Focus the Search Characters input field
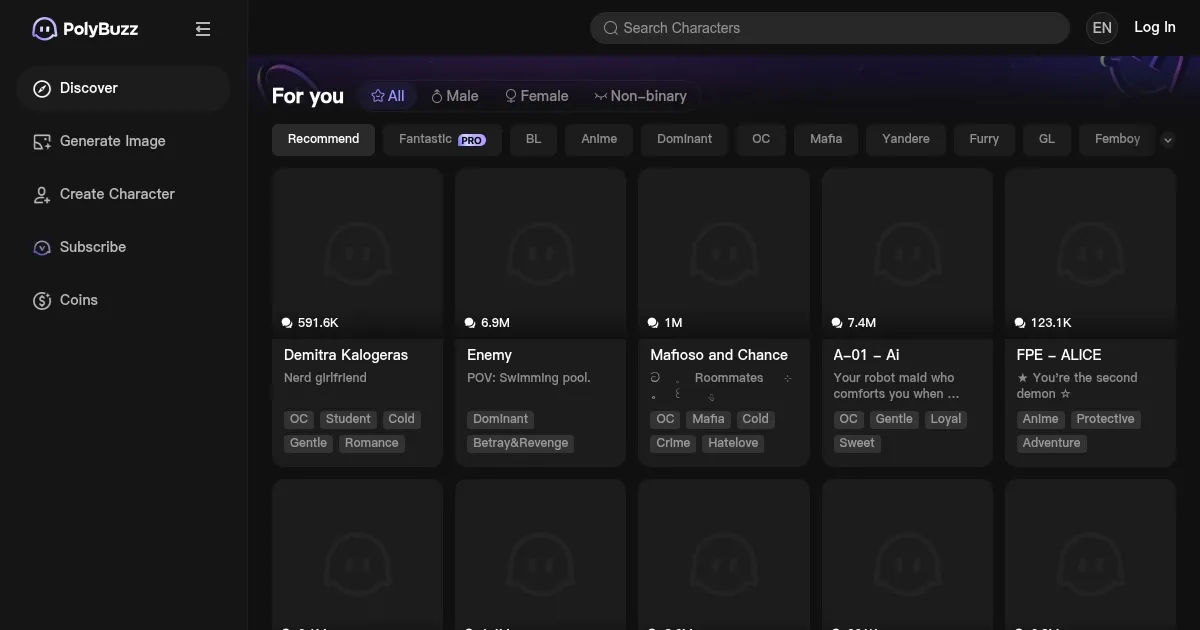The image size is (1200, 630). coord(840,28)
